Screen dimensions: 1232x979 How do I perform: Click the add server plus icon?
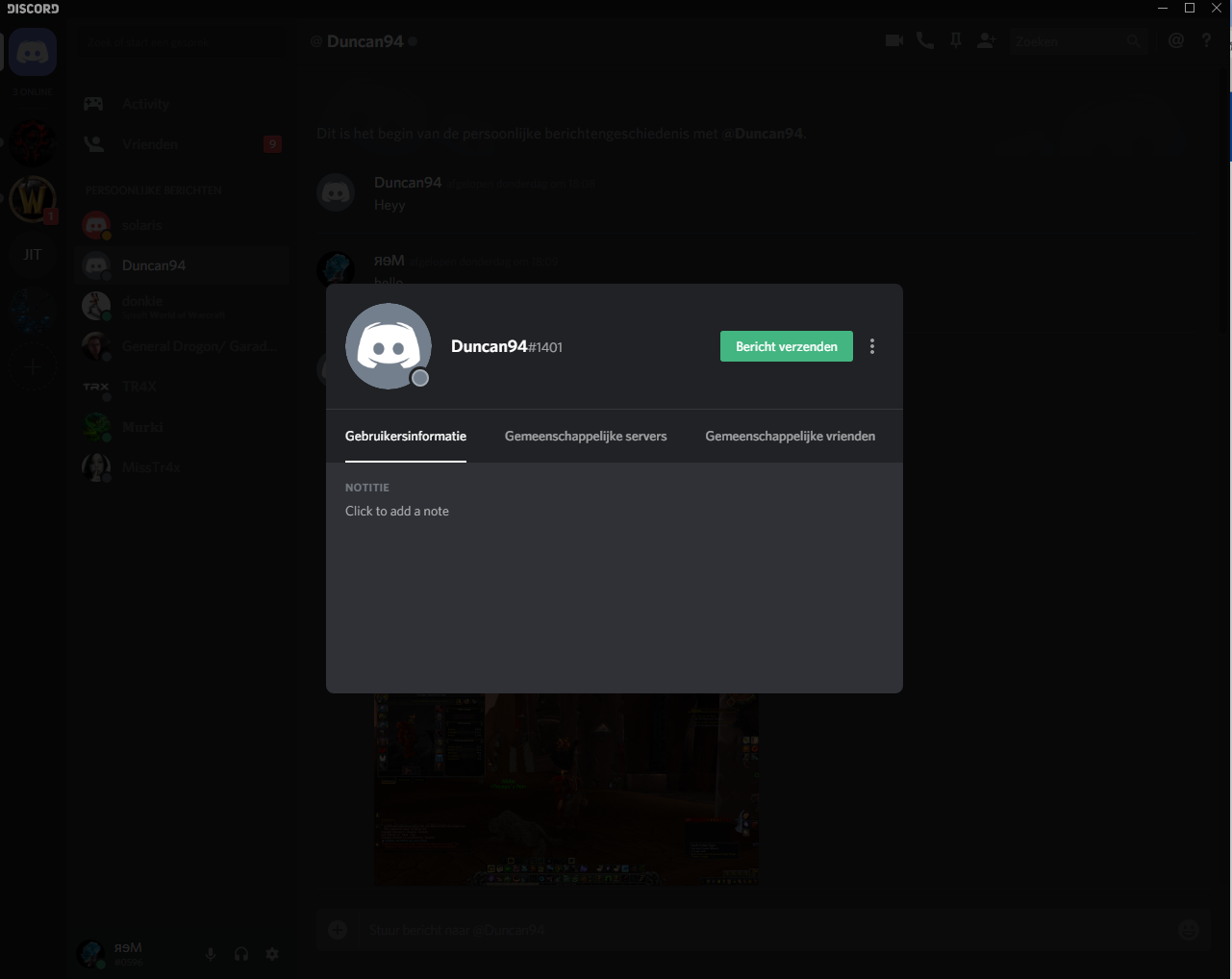[x=33, y=366]
